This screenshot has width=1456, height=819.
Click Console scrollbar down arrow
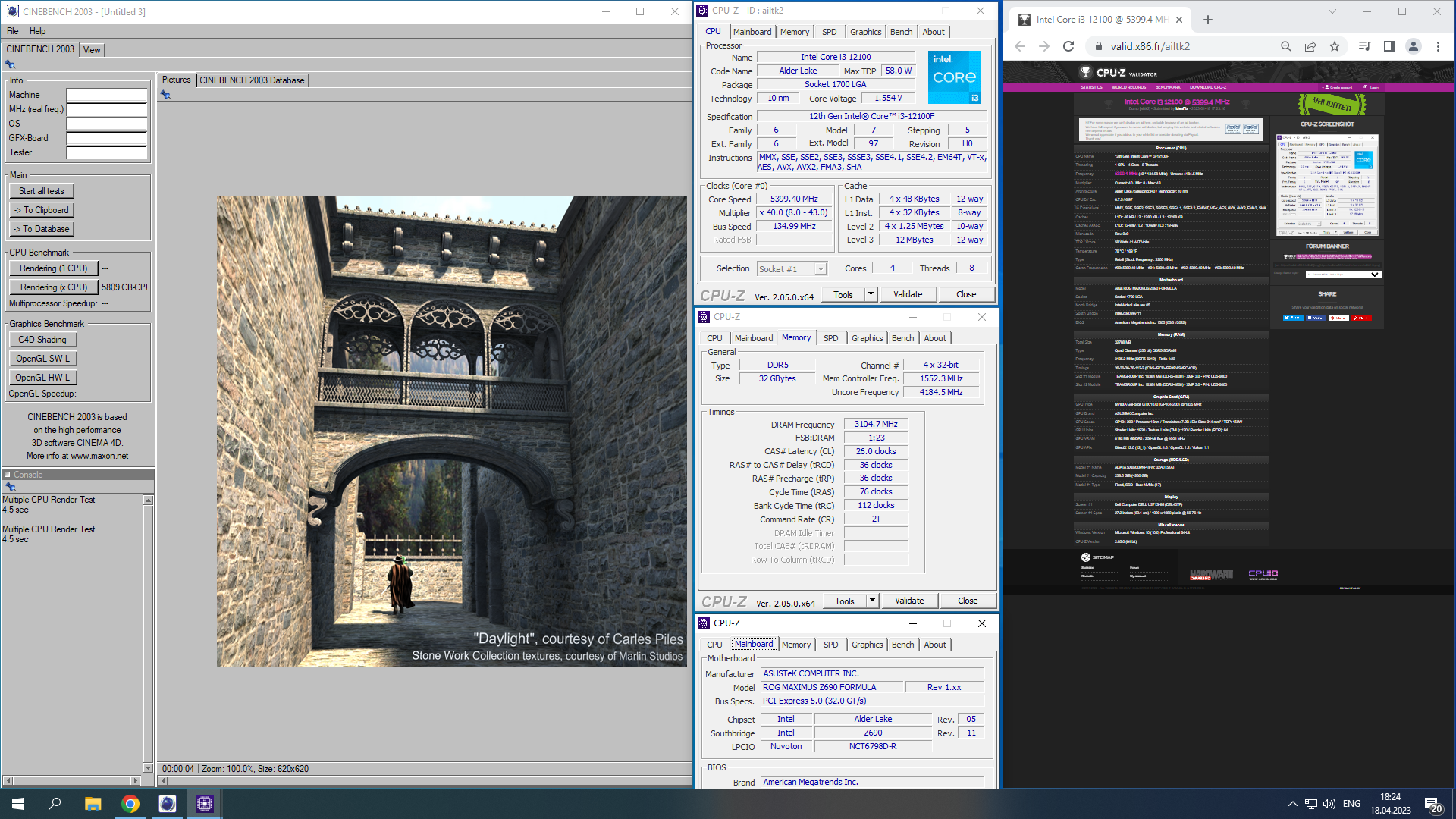[x=148, y=767]
